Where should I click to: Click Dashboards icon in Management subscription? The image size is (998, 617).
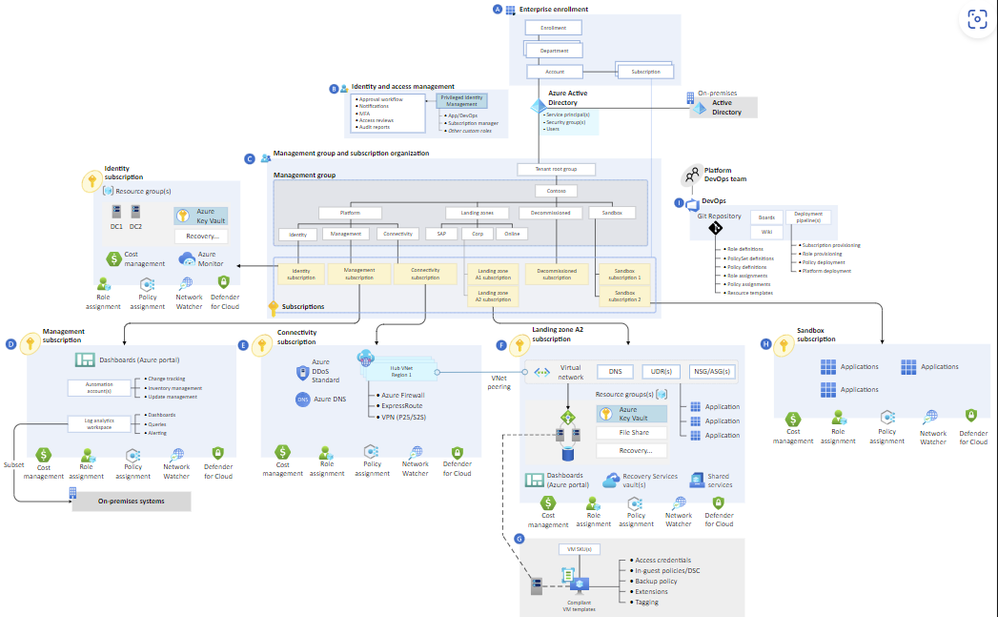pyautogui.click(x=85, y=360)
